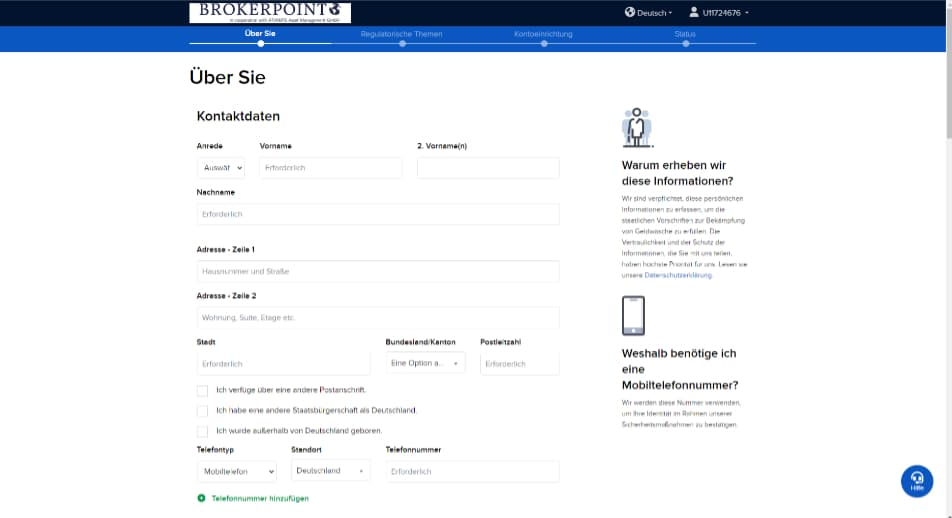This screenshot has height=518, width=952.
Task: Click the Postleitzahl input field
Action: tap(520, 364)
